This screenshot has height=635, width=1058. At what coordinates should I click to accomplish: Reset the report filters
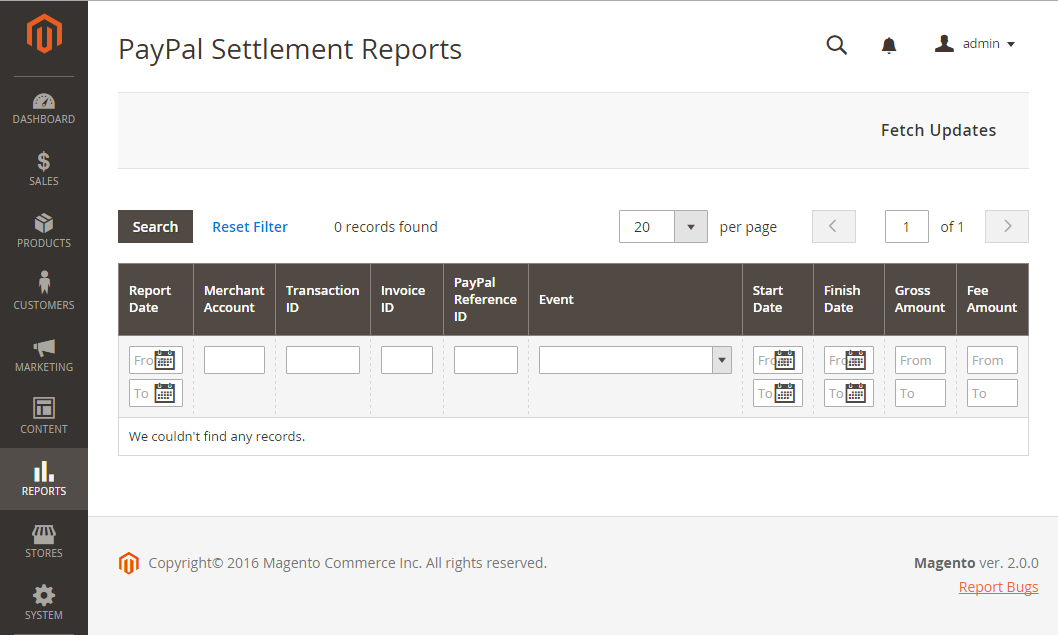[x=249, y=227]
